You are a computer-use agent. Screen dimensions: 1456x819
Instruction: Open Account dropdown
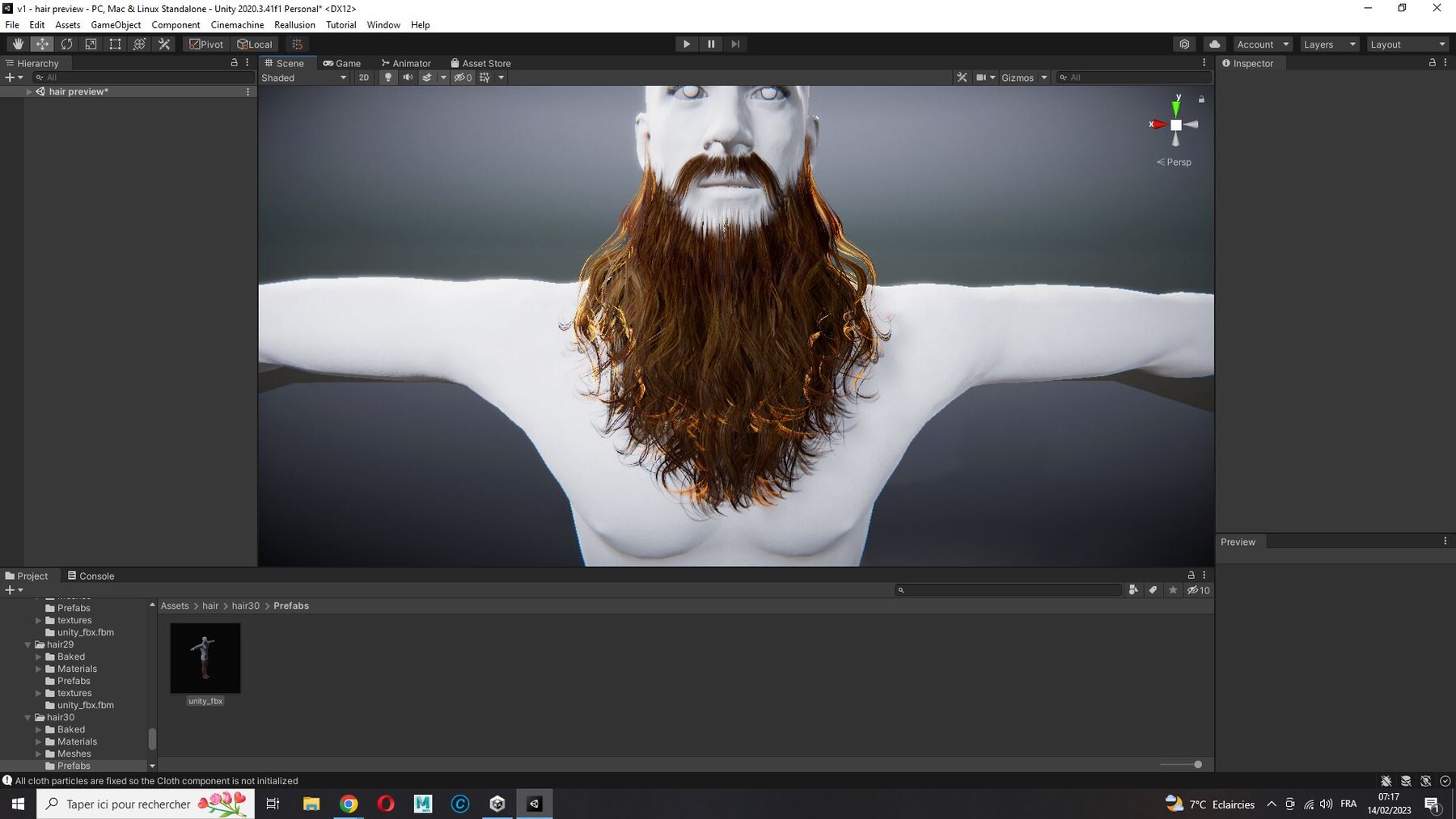point(1263,44)
